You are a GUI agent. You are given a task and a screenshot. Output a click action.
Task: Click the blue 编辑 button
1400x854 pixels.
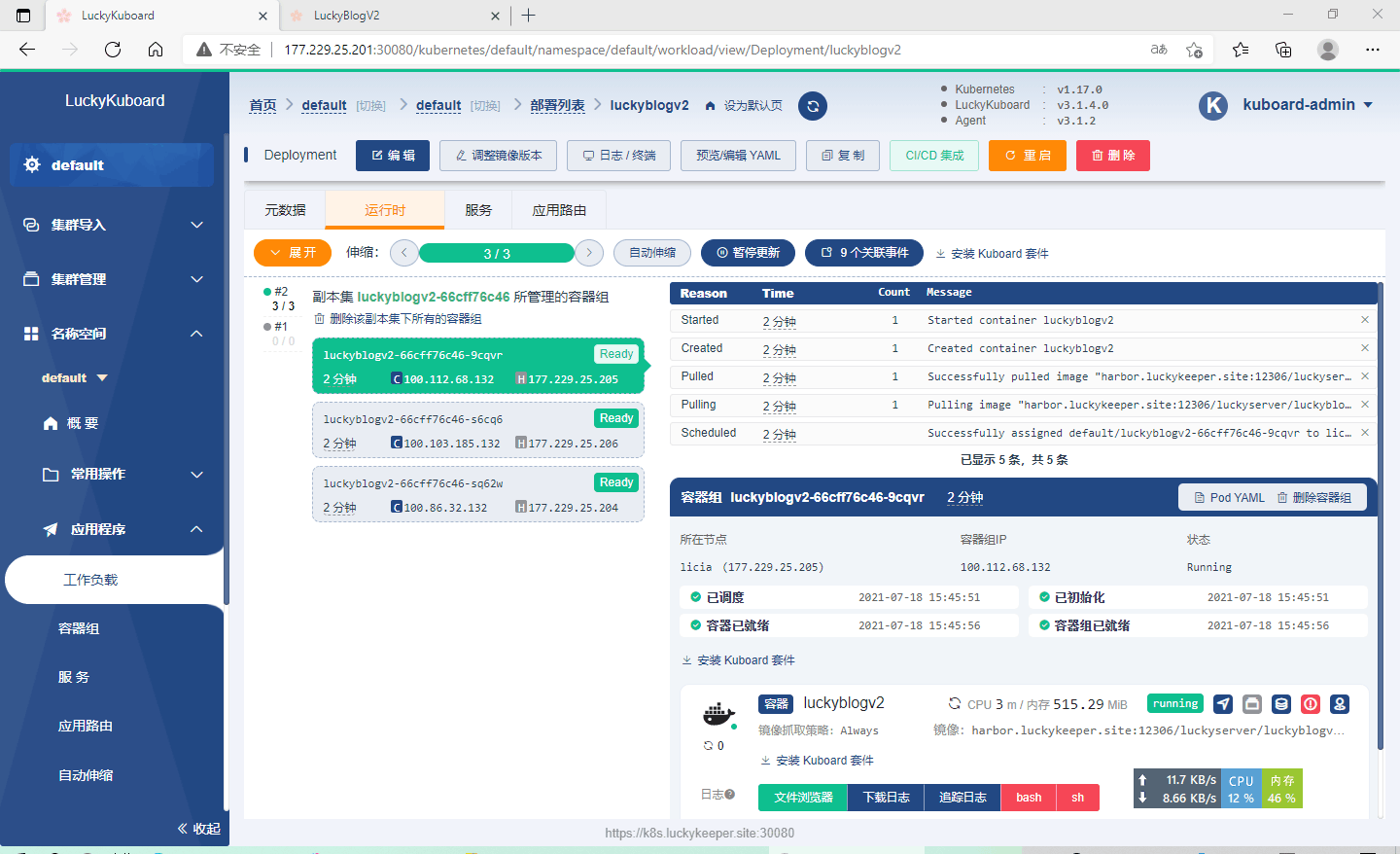point(393,156)
